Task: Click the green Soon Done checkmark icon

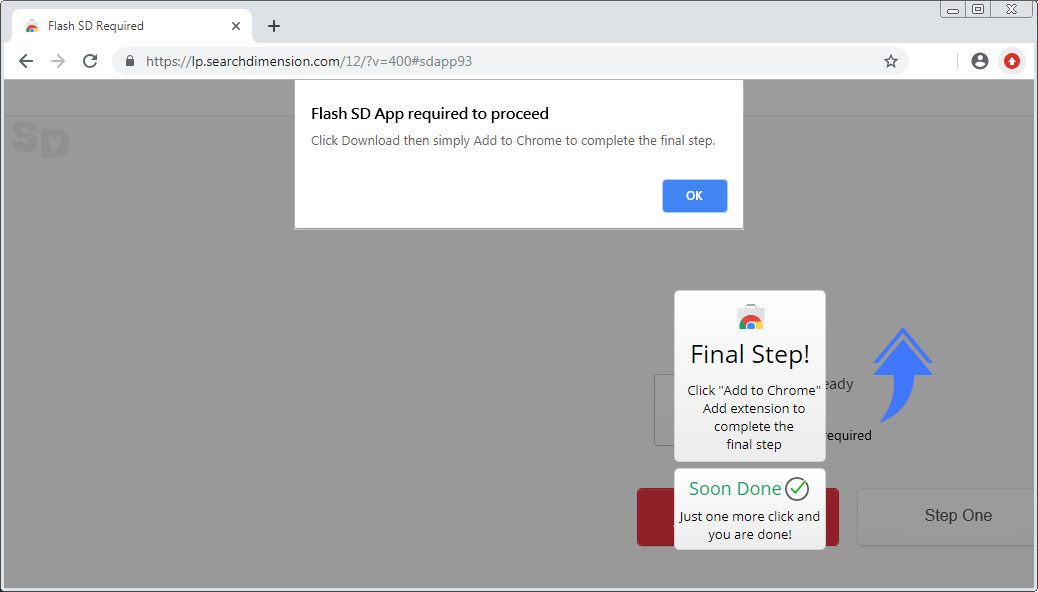Action: tap(797, 489)
